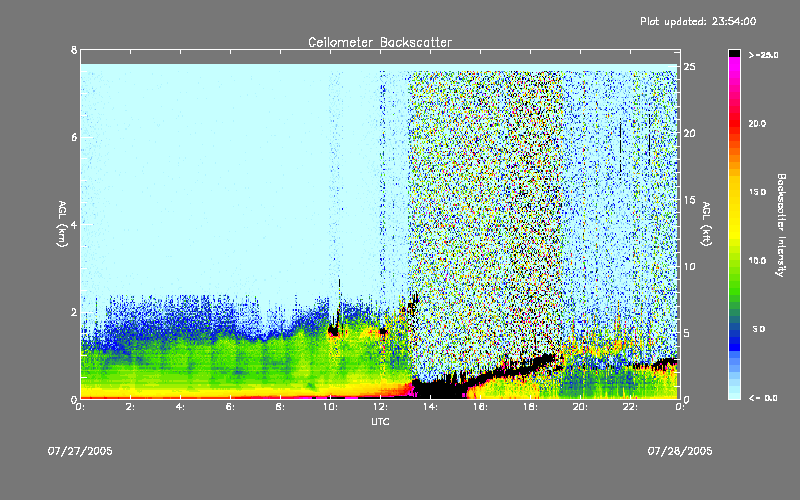Click the "Plot updated: 23:54:00" timestamp
800x500 pixels.
pyautogui.click(x=698, y=21)
